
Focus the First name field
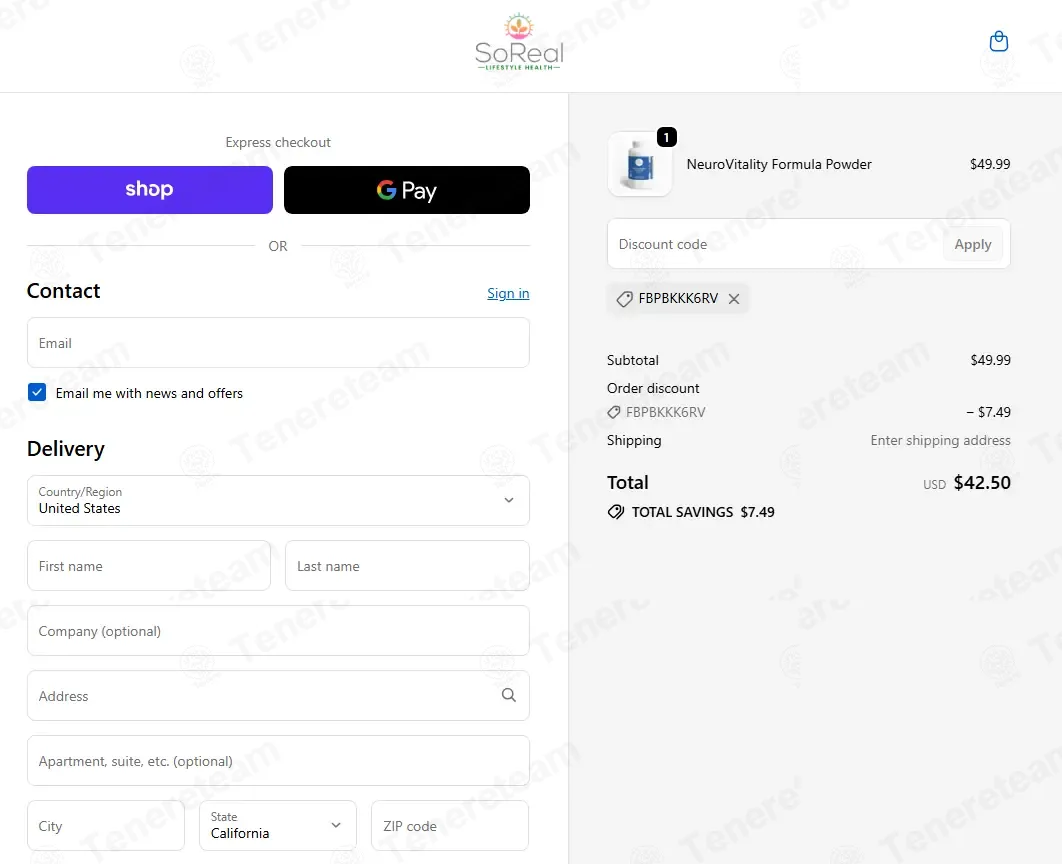pyautogui.click(x=149, y=565)
